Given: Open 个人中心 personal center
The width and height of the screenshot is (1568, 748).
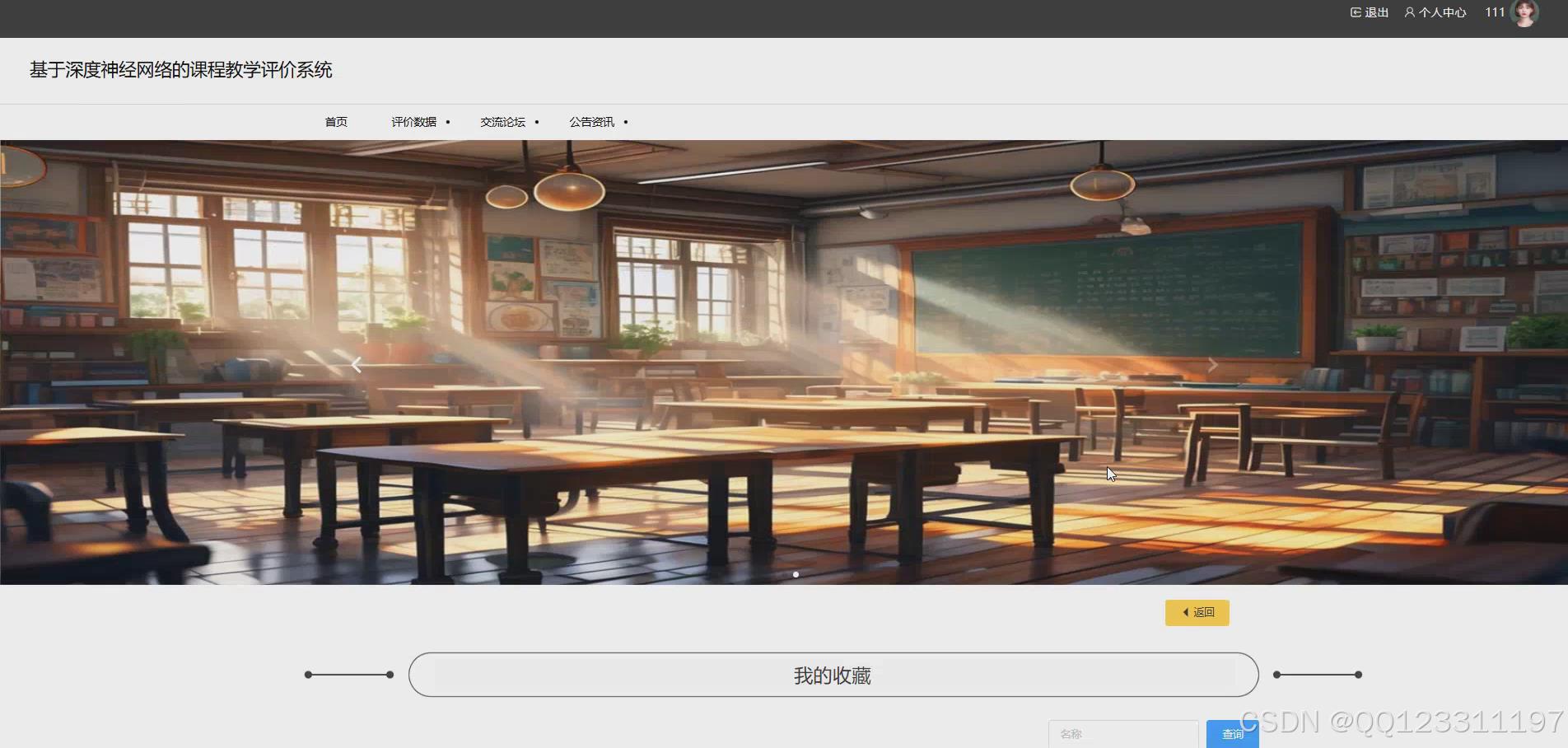Looking at the screenshot, I should tap(1435, 12).
